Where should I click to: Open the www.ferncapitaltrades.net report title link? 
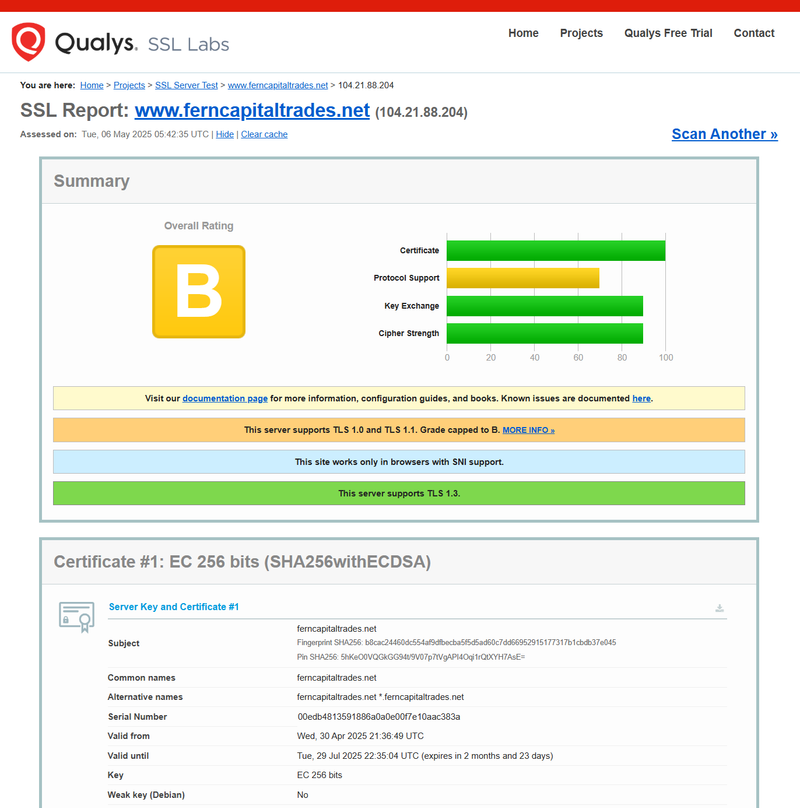252,111
